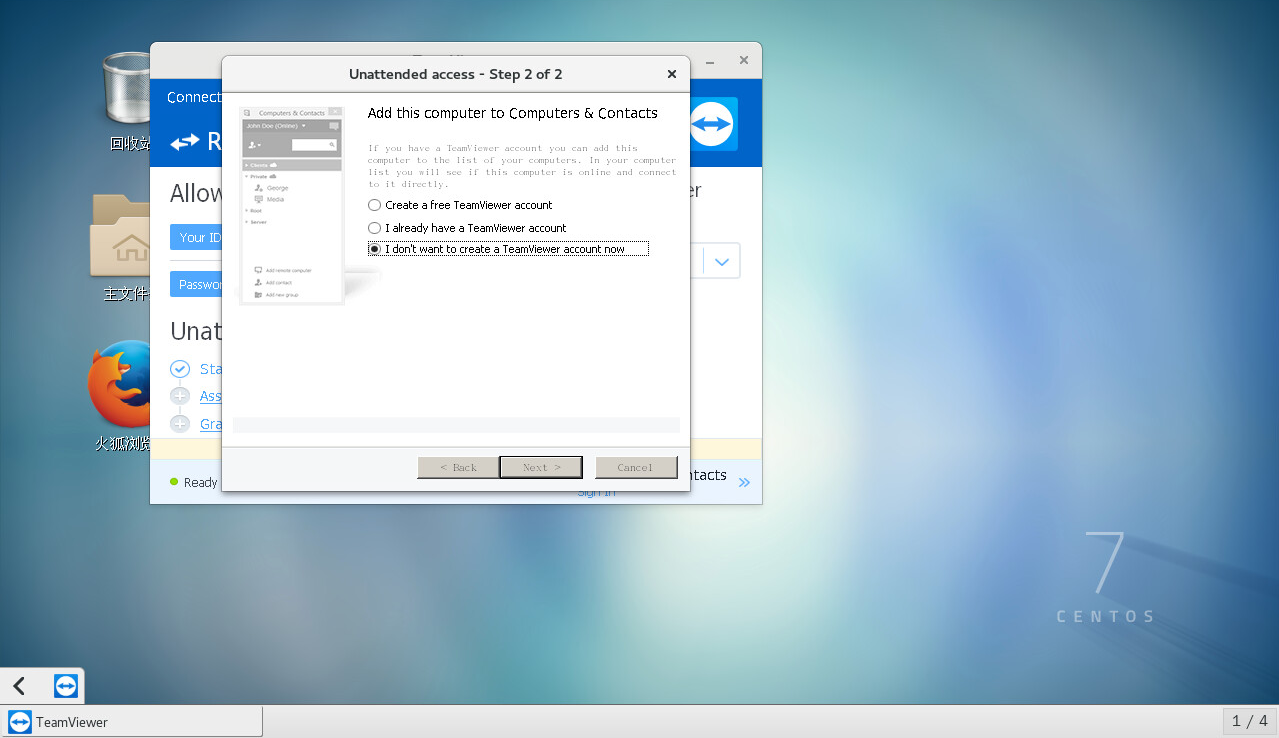Click the plus icon next to the Grant step

tap(180, 424)
